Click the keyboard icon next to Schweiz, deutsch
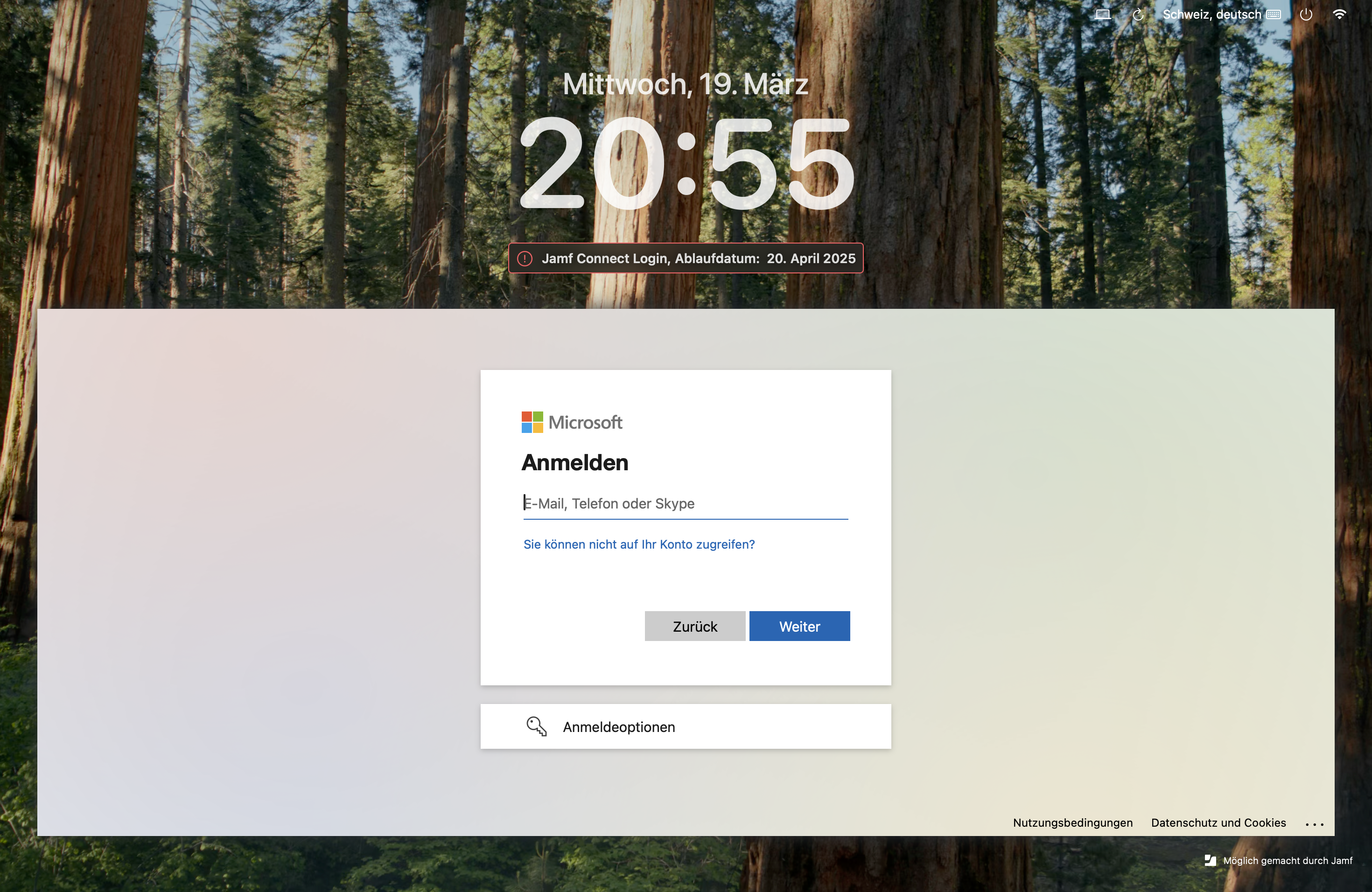The image size is (1372, 892). pyautogui.click(x=1274, y=15)
